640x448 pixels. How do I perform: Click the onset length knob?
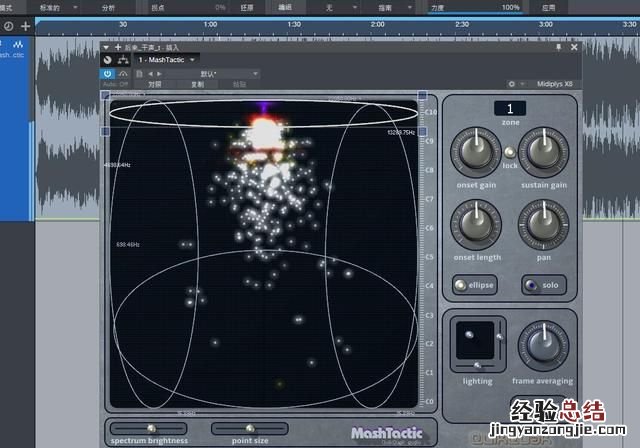[x=476, y=225]
